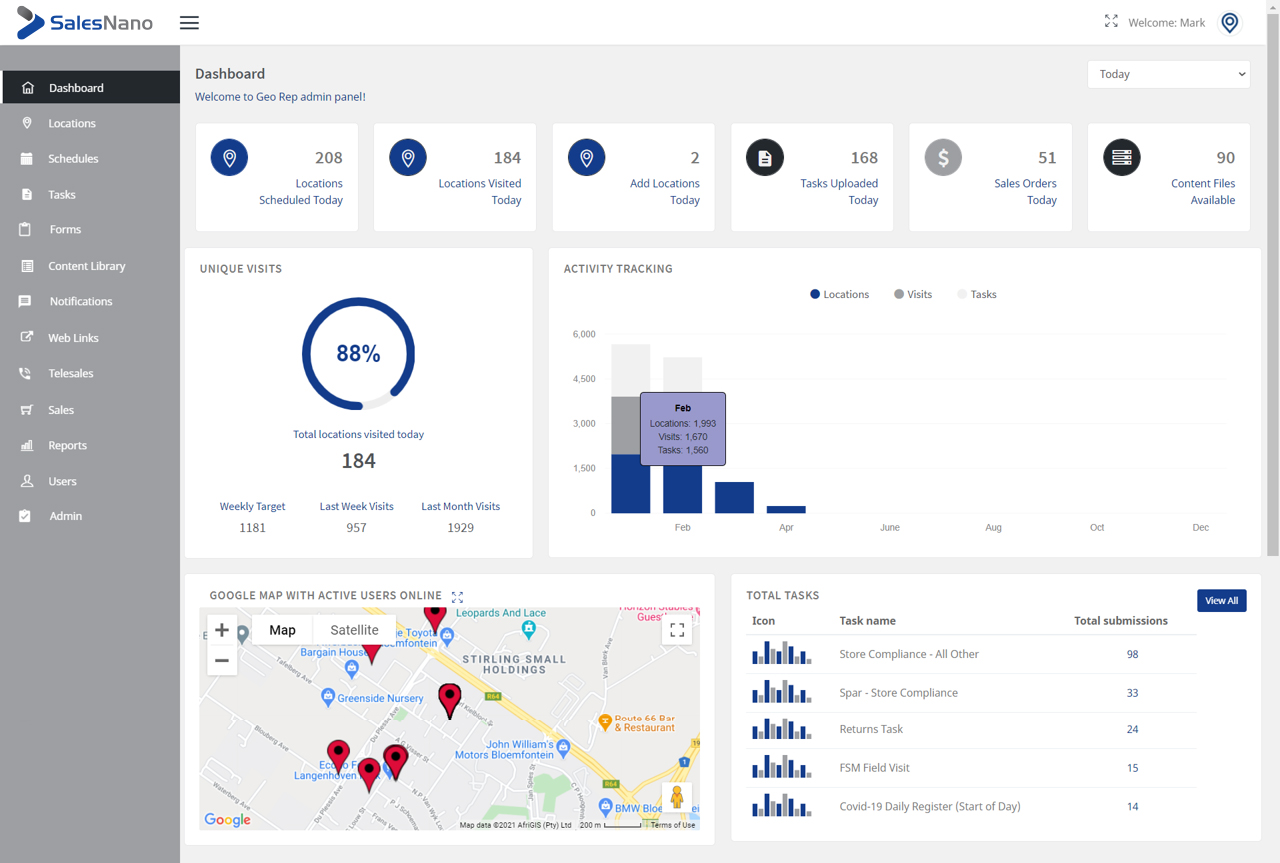The height and width of the screenshot is (863, 1280).
Task: Zoom out on the map
Action: (x=222, y=660)
